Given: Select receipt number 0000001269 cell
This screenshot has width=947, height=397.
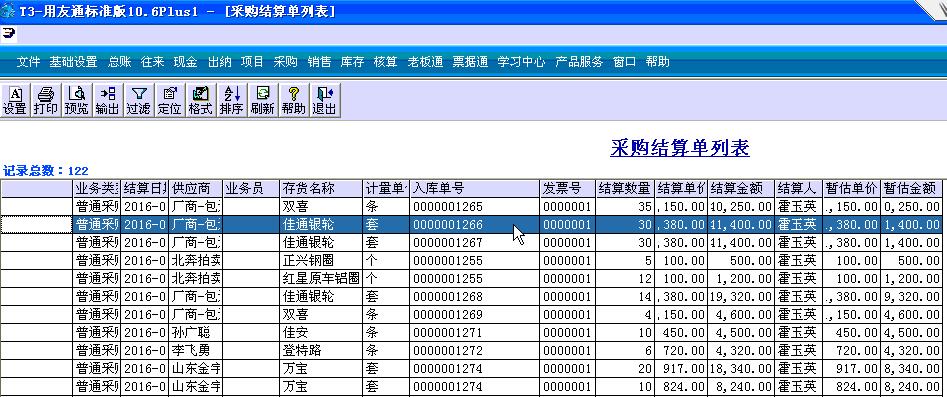Looking at the screenshot, I should (475, 315).
